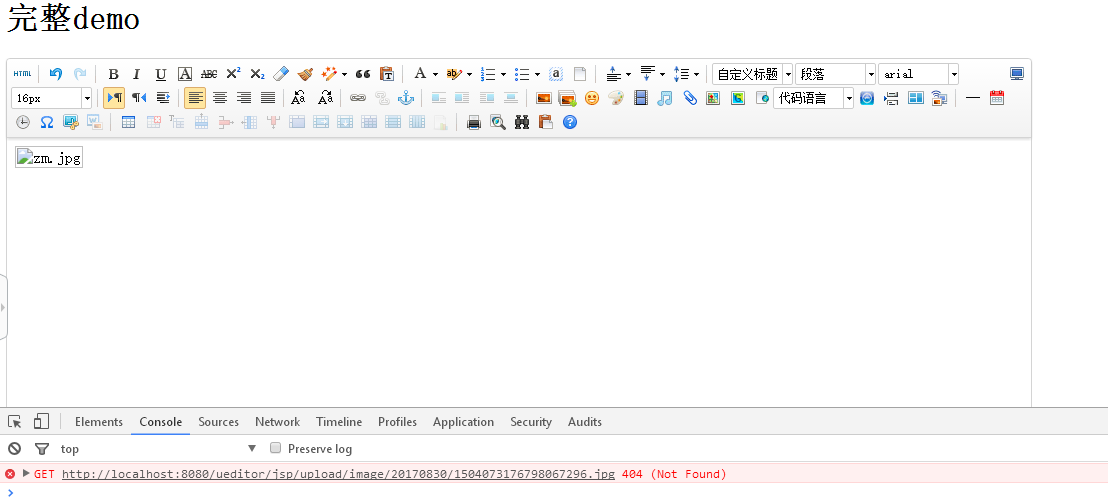Open editor help question mark icon

(570, 122)
